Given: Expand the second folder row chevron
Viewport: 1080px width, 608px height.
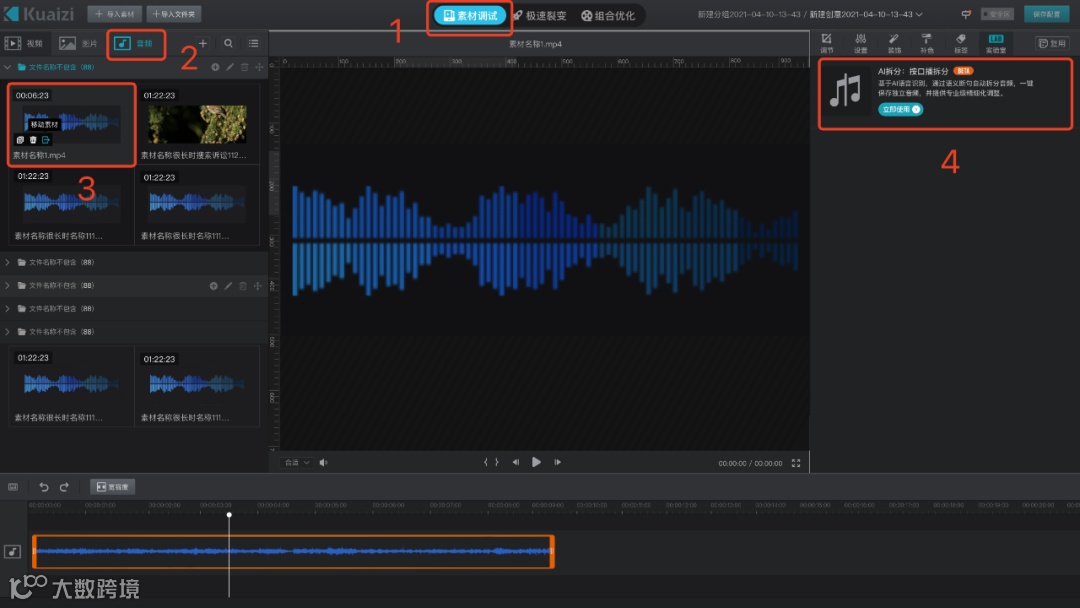Looking at the screenshot, I should (x=8, y=262).
